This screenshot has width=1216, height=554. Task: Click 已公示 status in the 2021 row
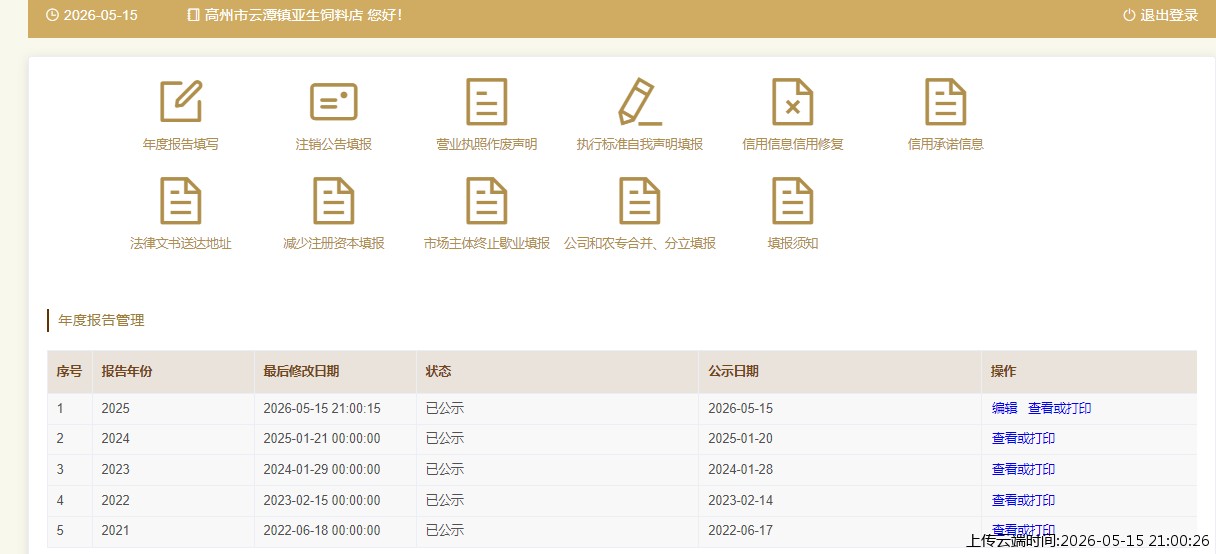pyautogui.click(x=445, y=530)
